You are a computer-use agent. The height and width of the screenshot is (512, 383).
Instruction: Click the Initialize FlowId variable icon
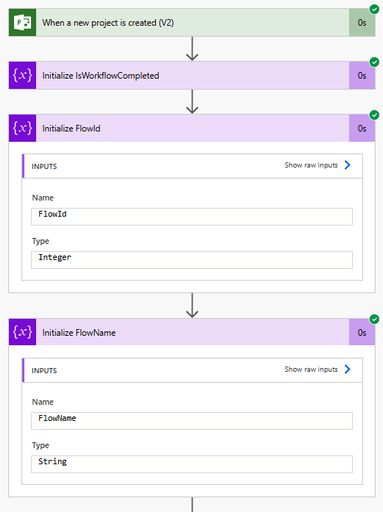(x=22, y=128)
